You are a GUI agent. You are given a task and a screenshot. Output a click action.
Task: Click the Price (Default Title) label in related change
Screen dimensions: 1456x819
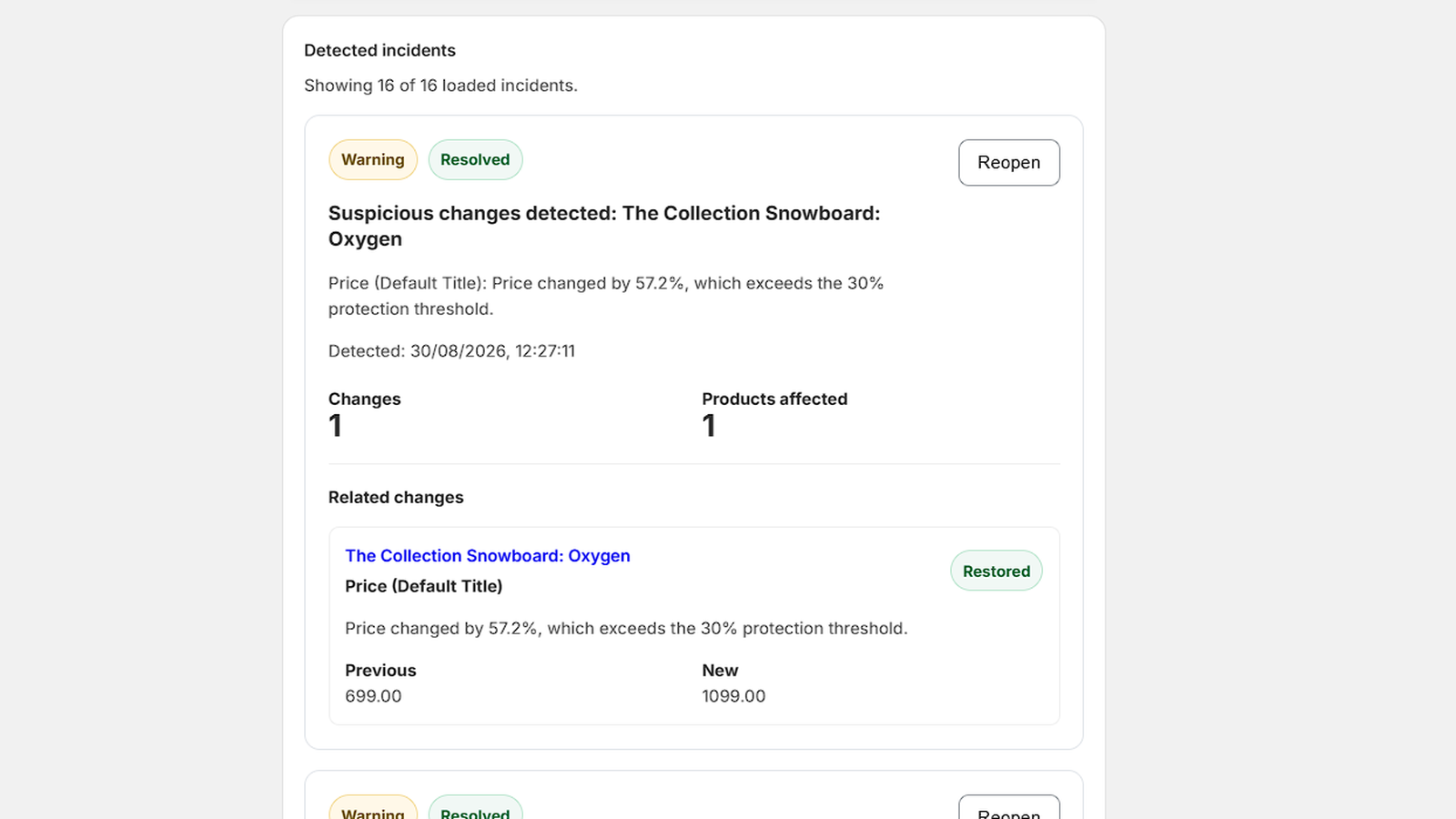(x=423, y=586)
